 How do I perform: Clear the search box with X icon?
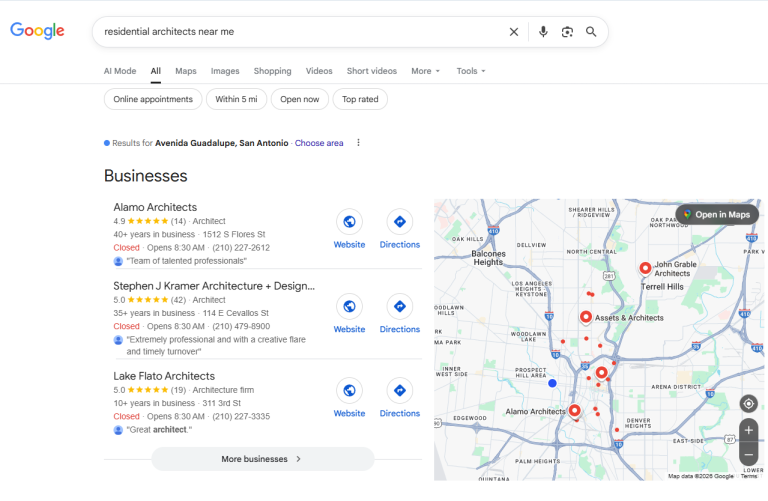click(513, 32)
